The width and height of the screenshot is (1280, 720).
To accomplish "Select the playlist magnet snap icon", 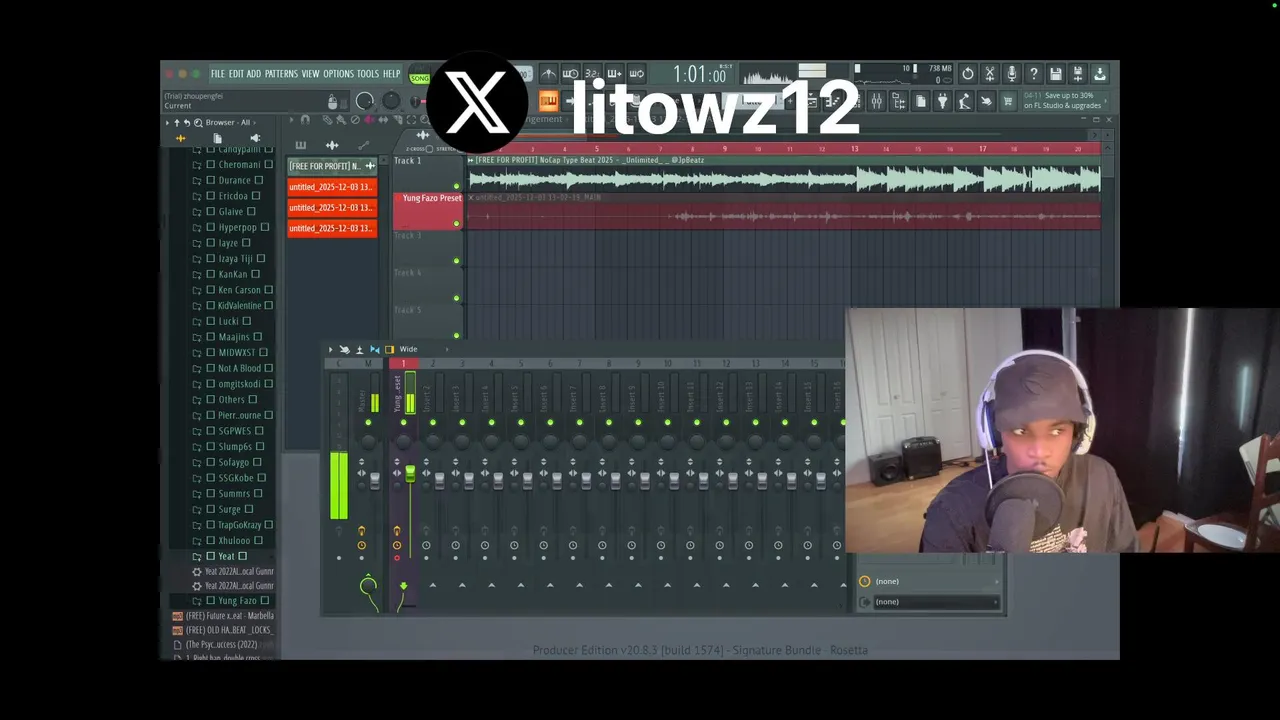I will click(305, 120).
